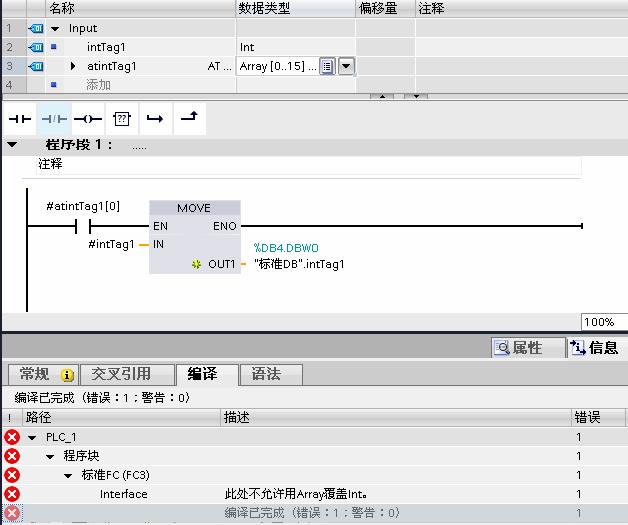The height and width of the screenshot is (525, 628).
Task: Click the add-output star on MOVE box
Action: tap(196, 264)
